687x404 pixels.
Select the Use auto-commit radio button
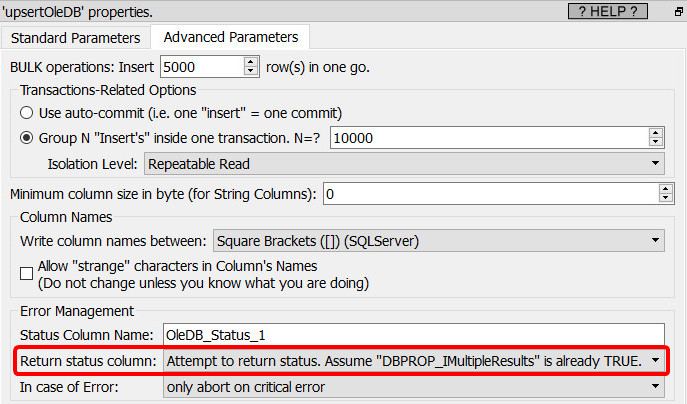point(26,113)
